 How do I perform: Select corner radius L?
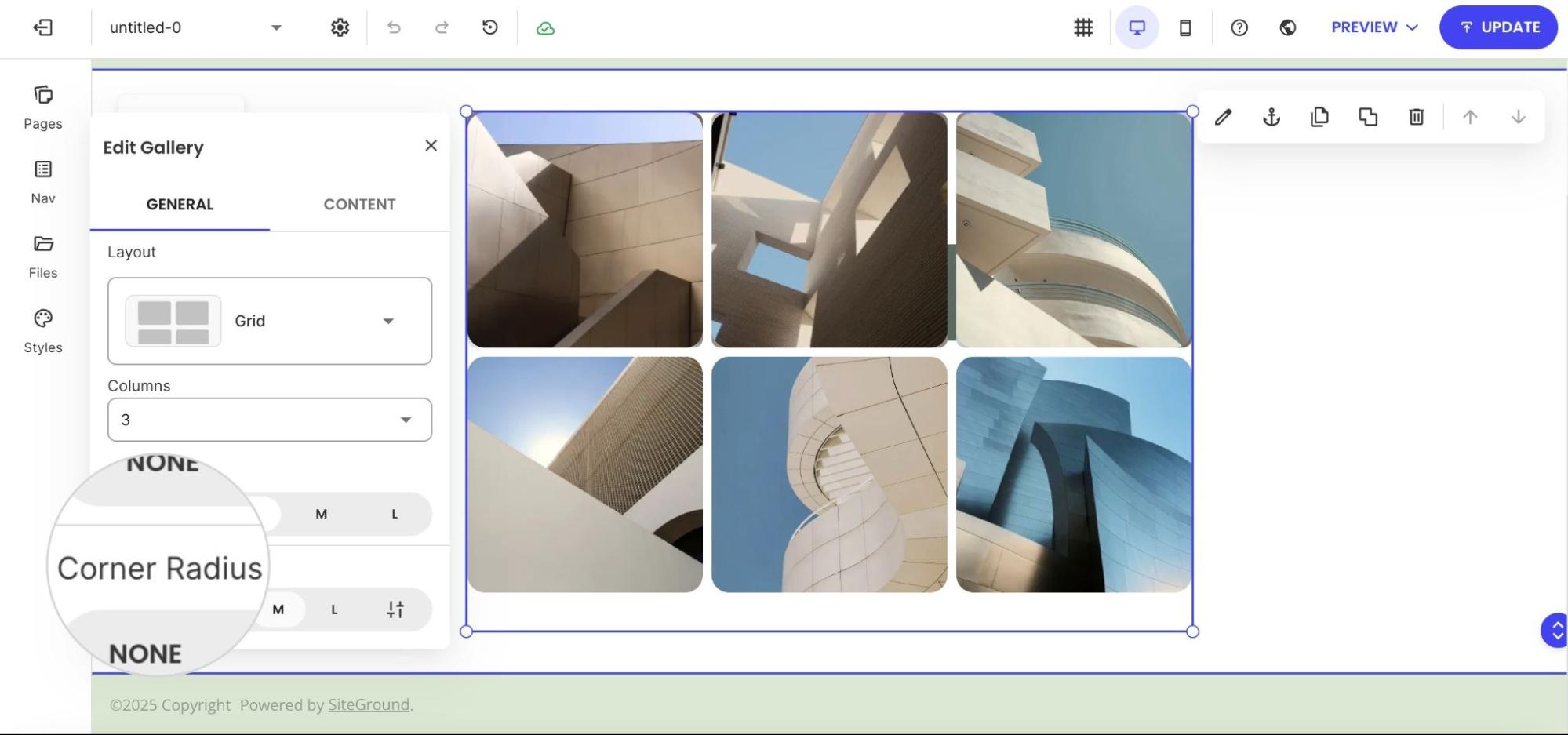[x=334, y=609]
